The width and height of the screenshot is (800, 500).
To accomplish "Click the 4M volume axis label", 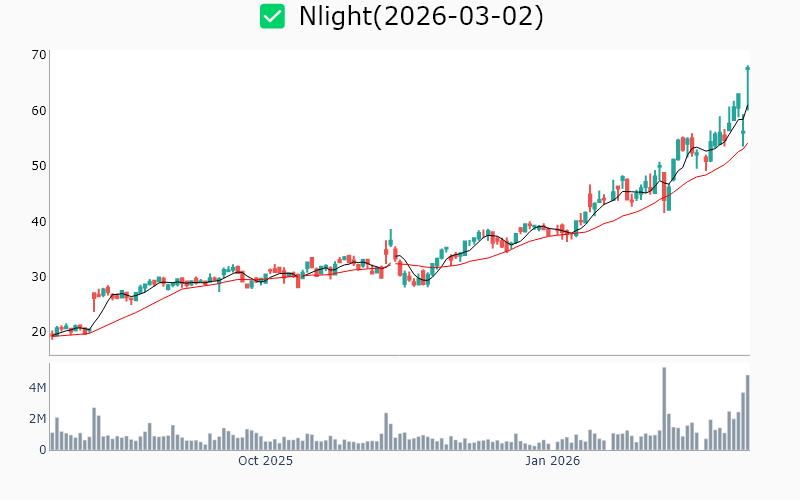I will coord(37,387).
